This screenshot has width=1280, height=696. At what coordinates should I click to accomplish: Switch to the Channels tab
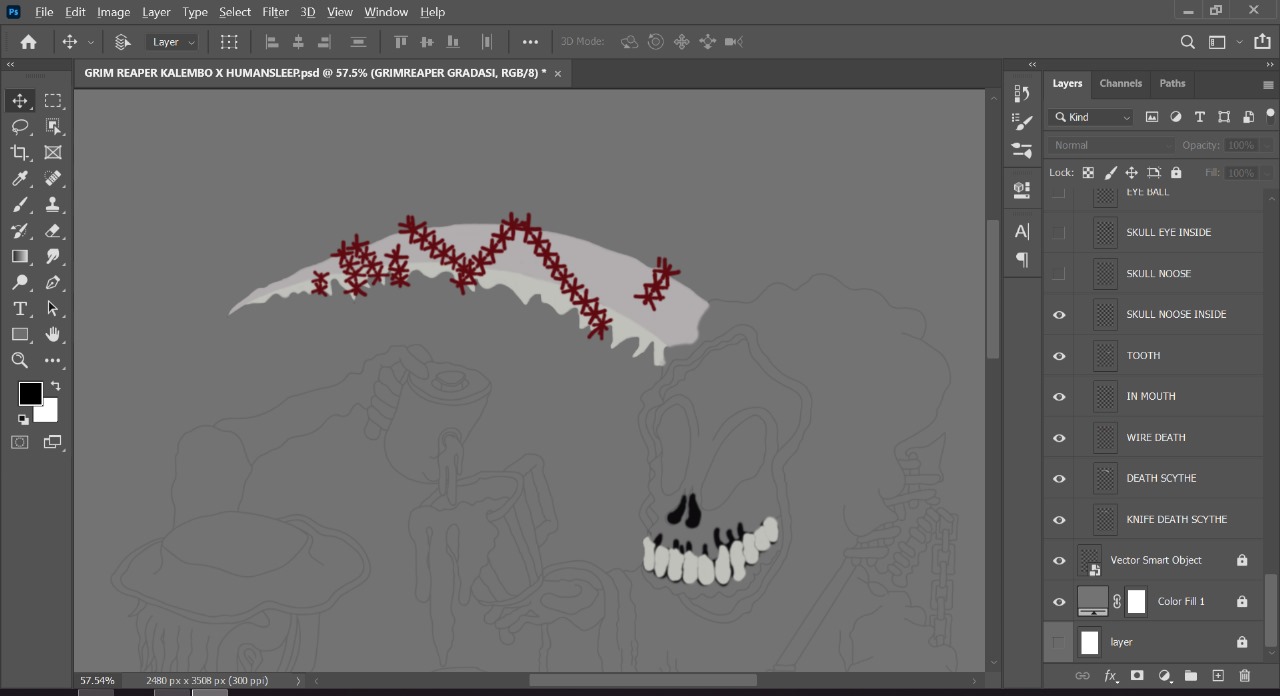(x=1120, y=84)
